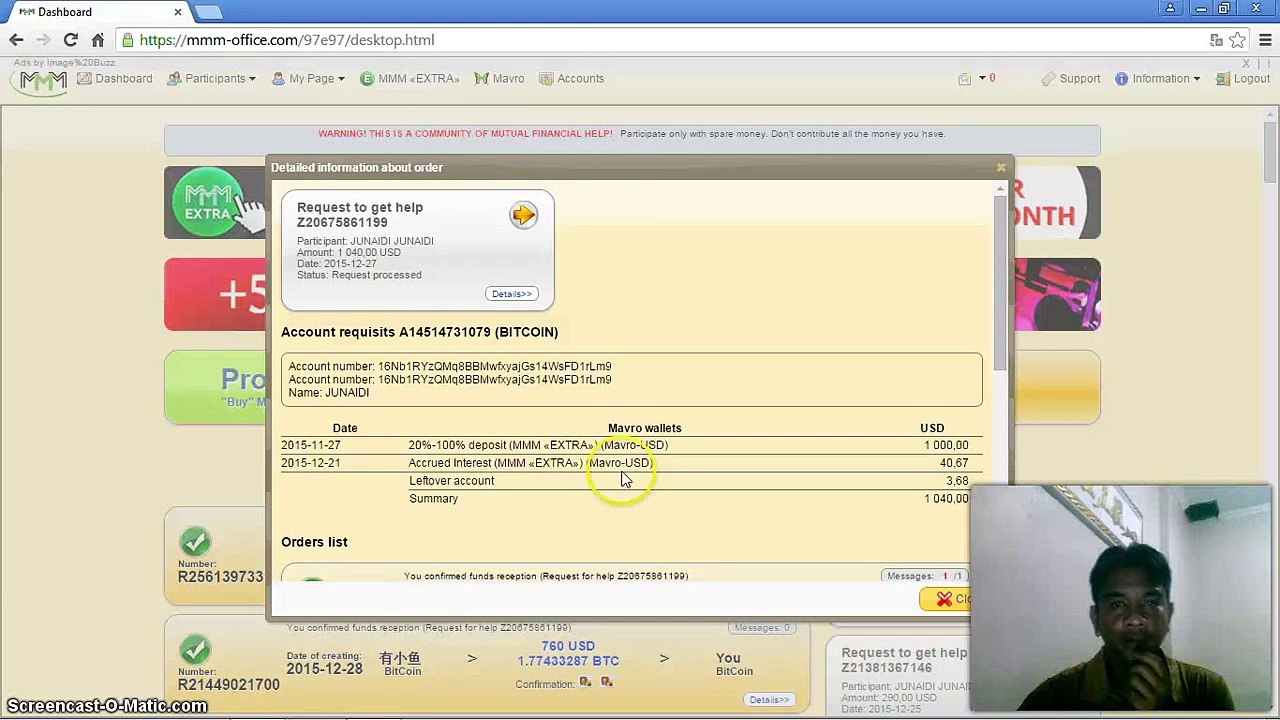This screenshot has height=720, width=1280.
Task: Open the Mavro navigation item
Action: pyautogui.click(x=499, y=79)
